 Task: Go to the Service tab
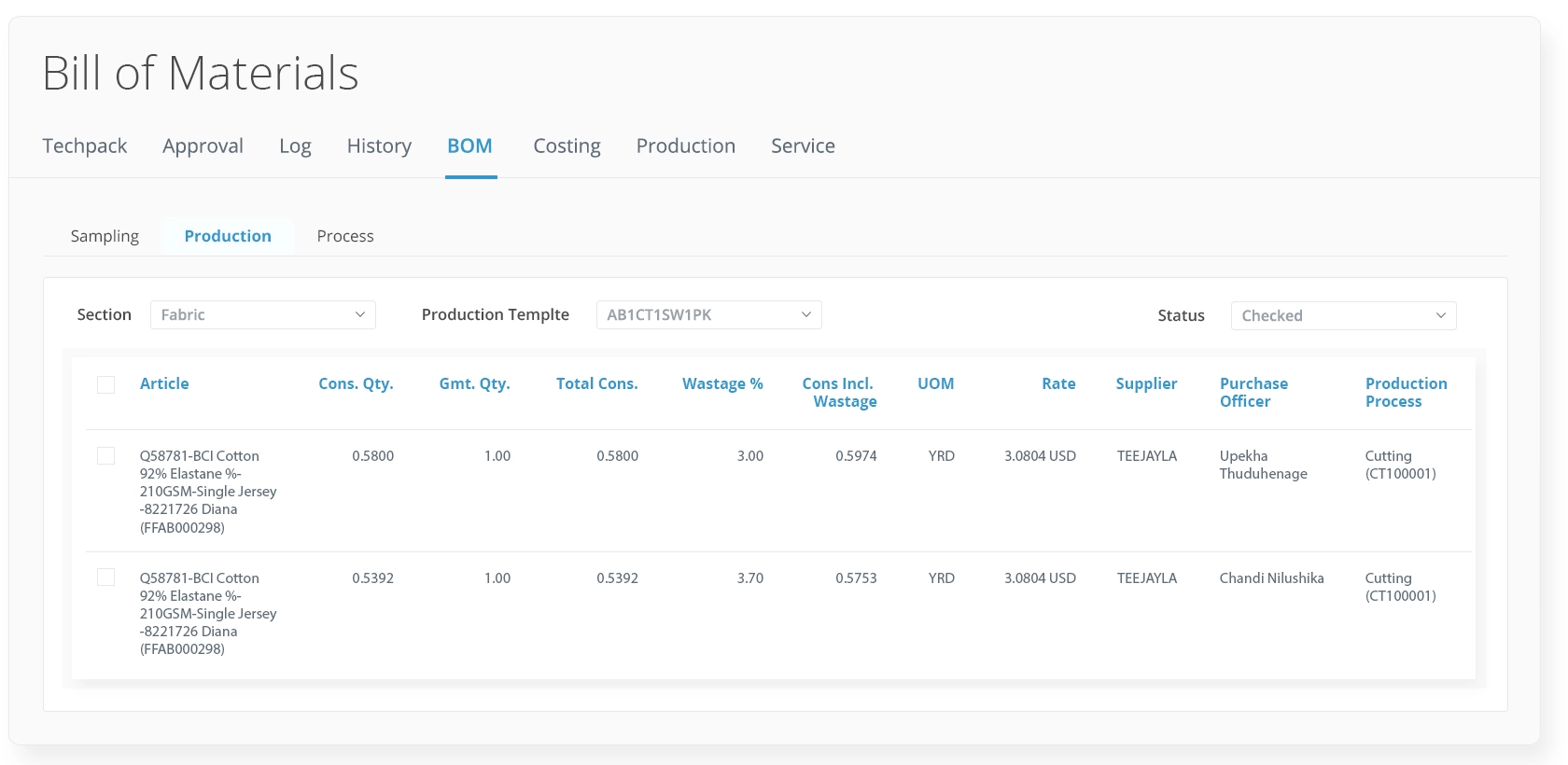tap(803, 146)
